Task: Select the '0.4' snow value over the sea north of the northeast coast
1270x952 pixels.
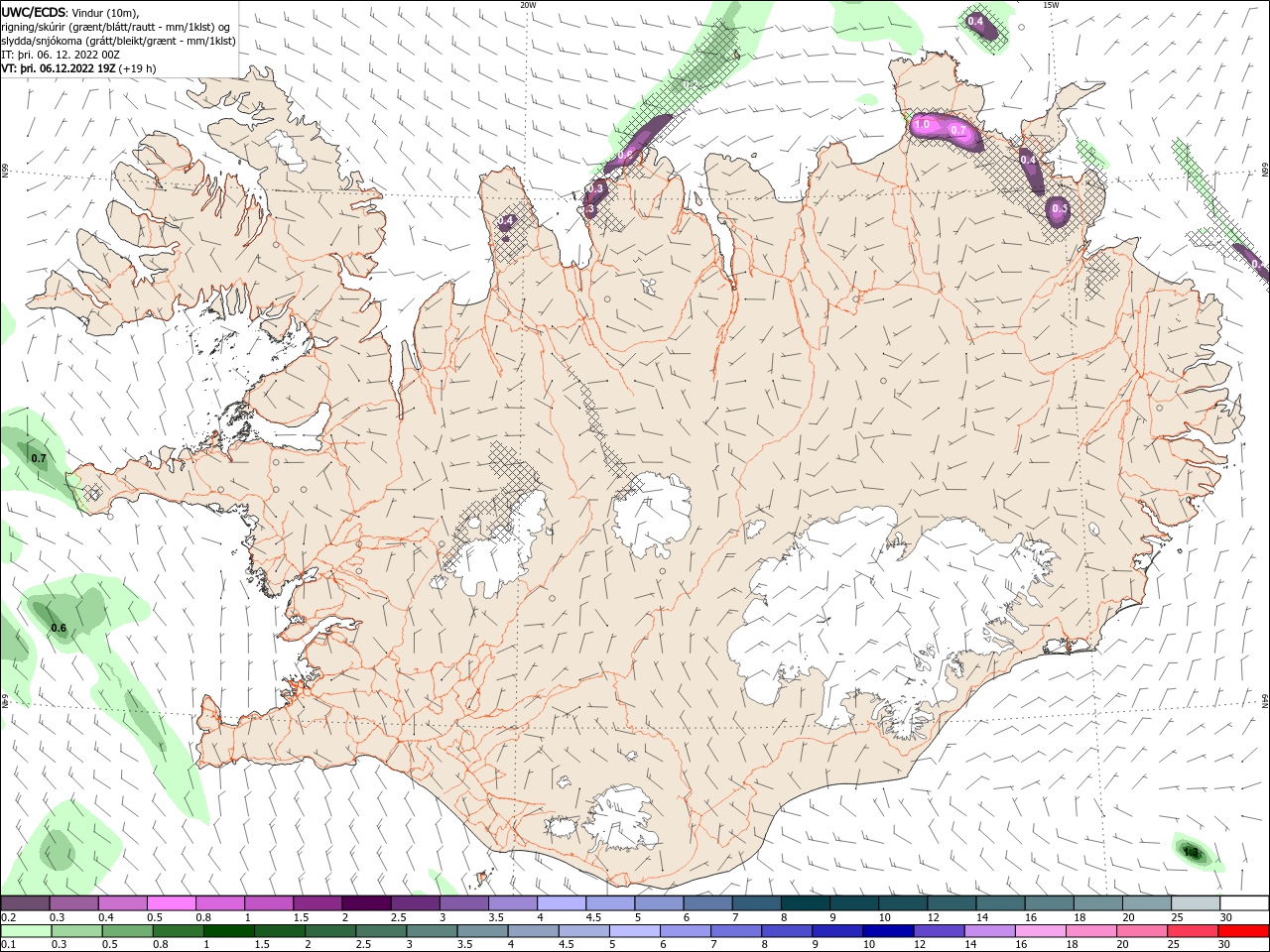Action: [975, 21]
